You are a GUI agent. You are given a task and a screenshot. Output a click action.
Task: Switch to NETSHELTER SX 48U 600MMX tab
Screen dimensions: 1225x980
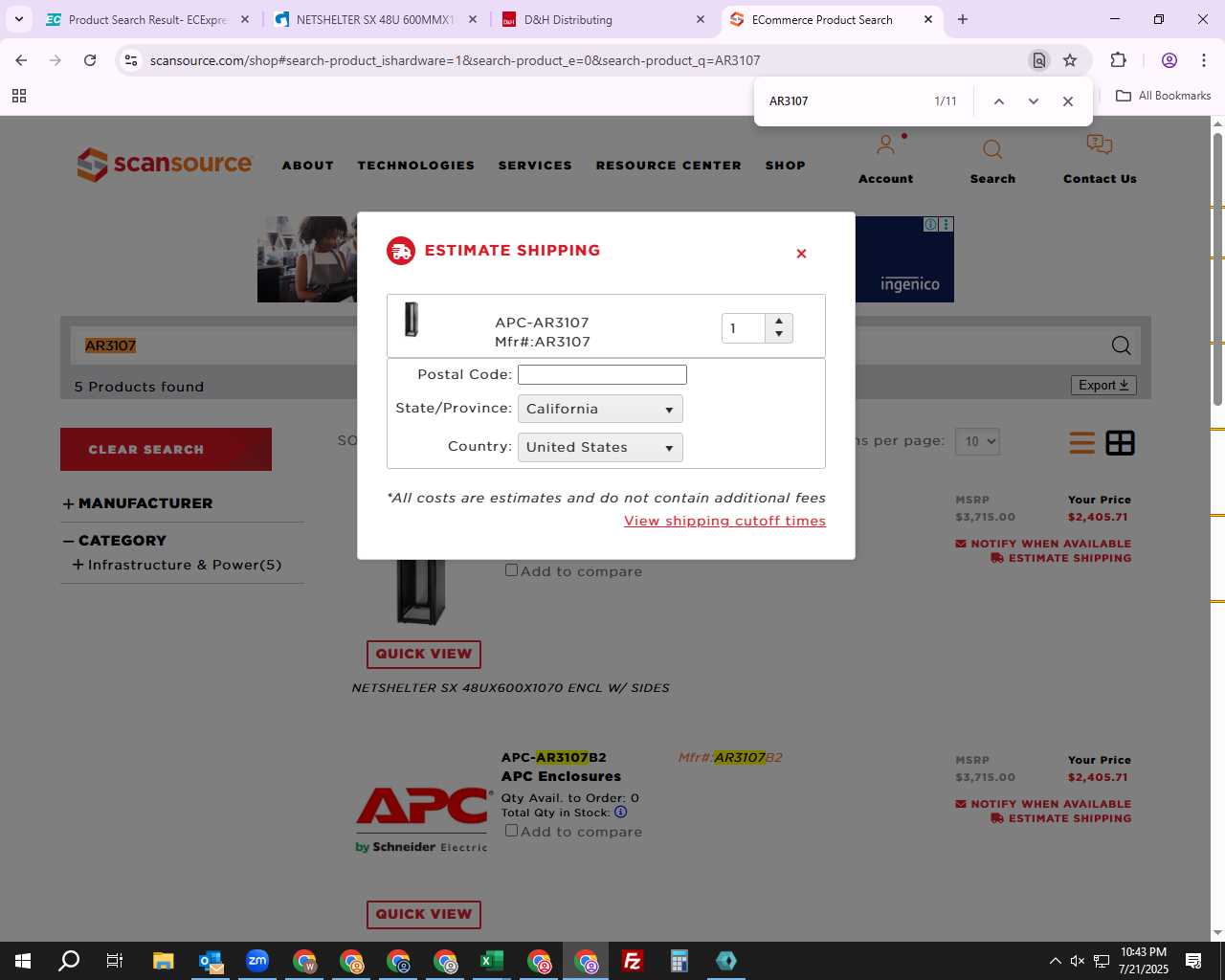click(374, 19)
